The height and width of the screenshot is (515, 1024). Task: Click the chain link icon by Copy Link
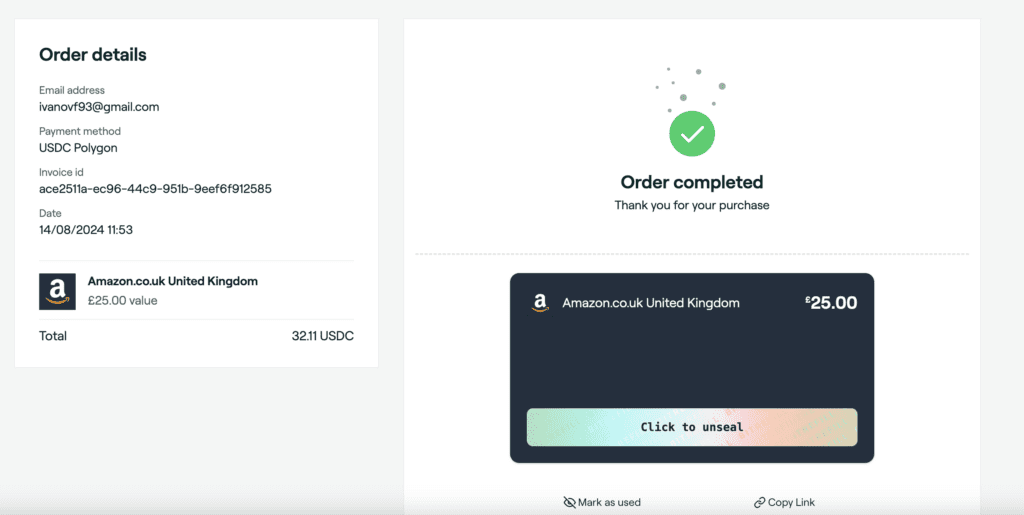[x=759, y=502]
